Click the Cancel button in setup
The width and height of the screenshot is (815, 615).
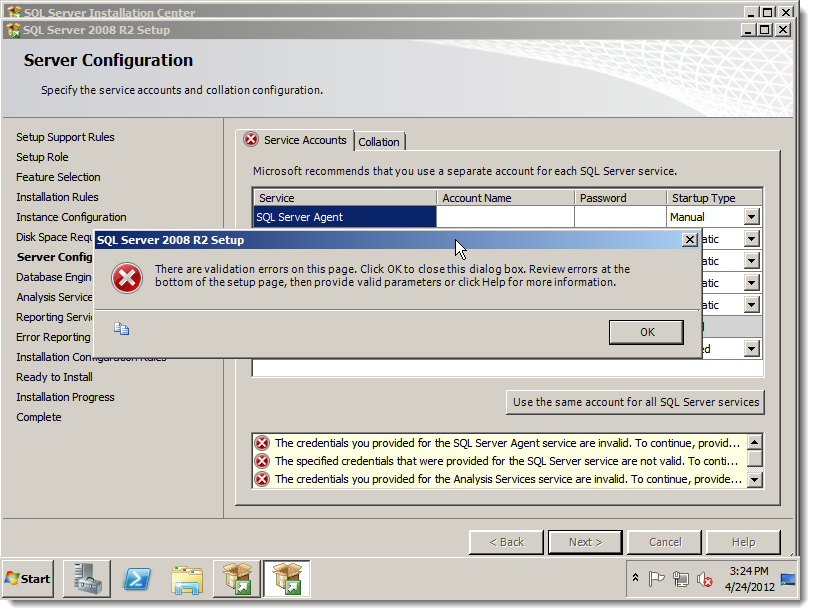pyautogui.click(x=664, y=542)
